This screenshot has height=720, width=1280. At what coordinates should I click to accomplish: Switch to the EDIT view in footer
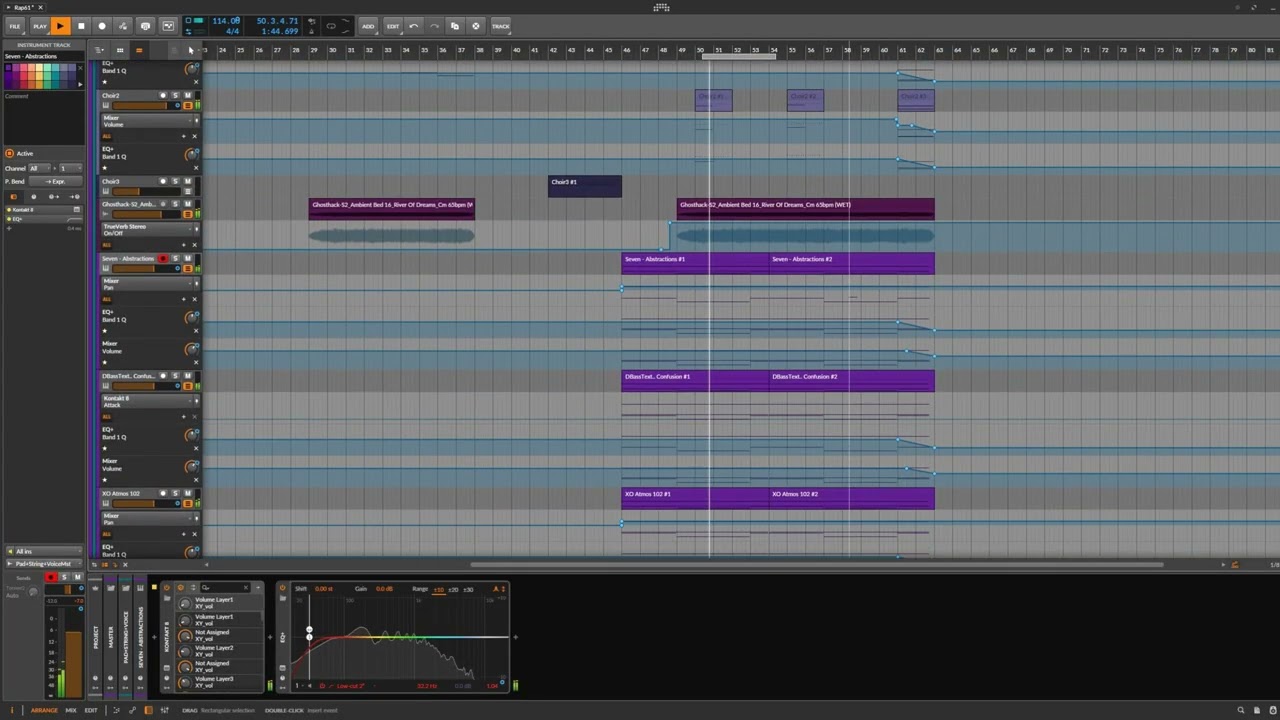pyautogui.click(x=91, y=710)
